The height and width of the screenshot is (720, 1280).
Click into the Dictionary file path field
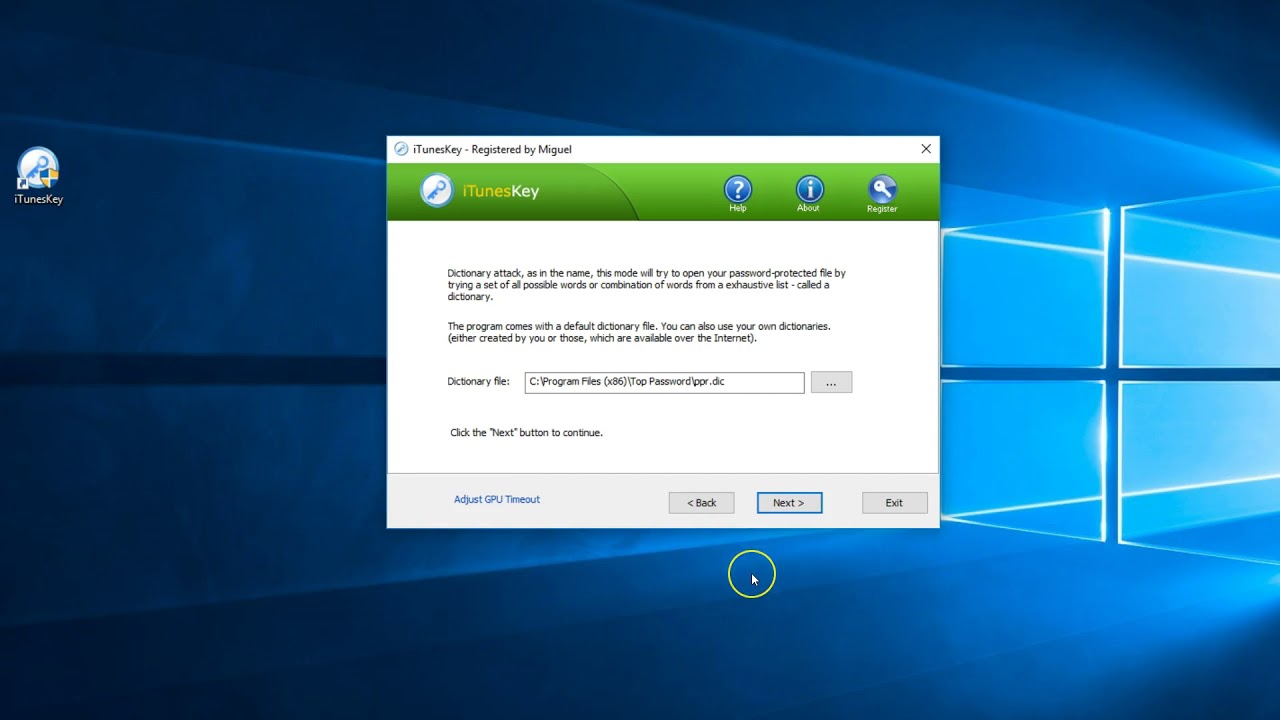[664, 382]
